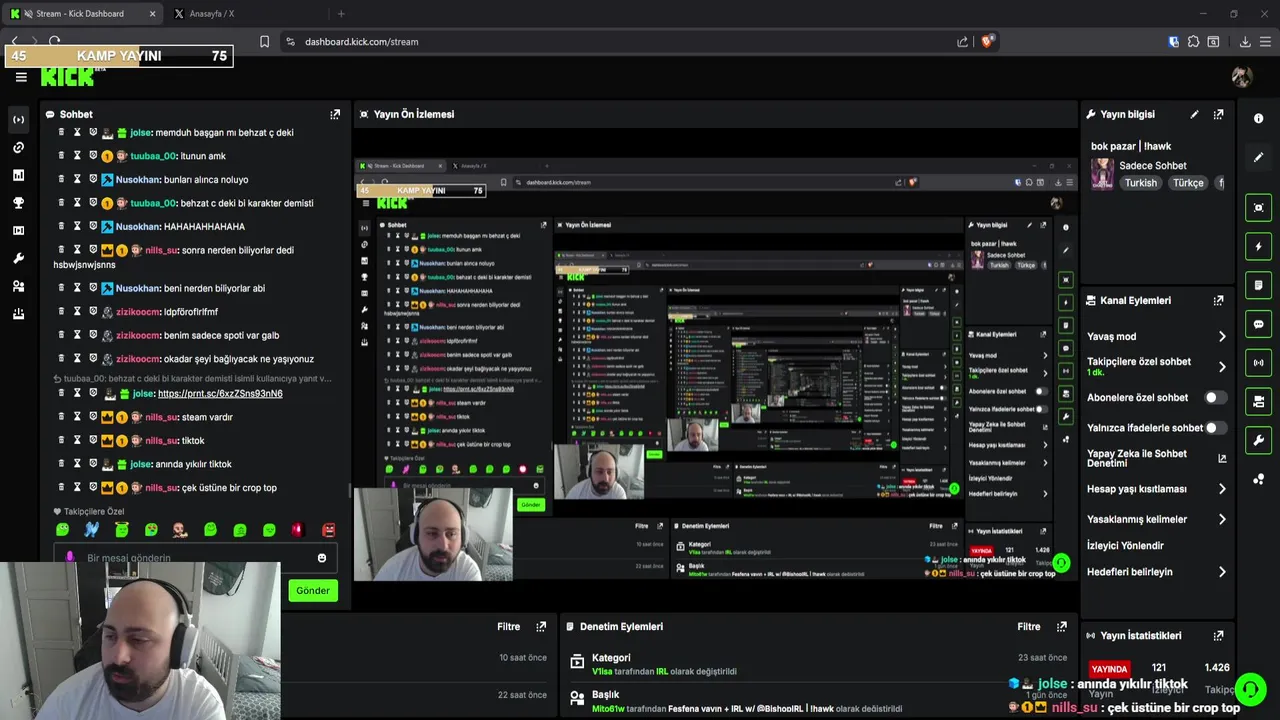Delete nills_su 'steam vardır' message
The width and height of the screenshot is (1280, 720).
[x=61, y=416]
